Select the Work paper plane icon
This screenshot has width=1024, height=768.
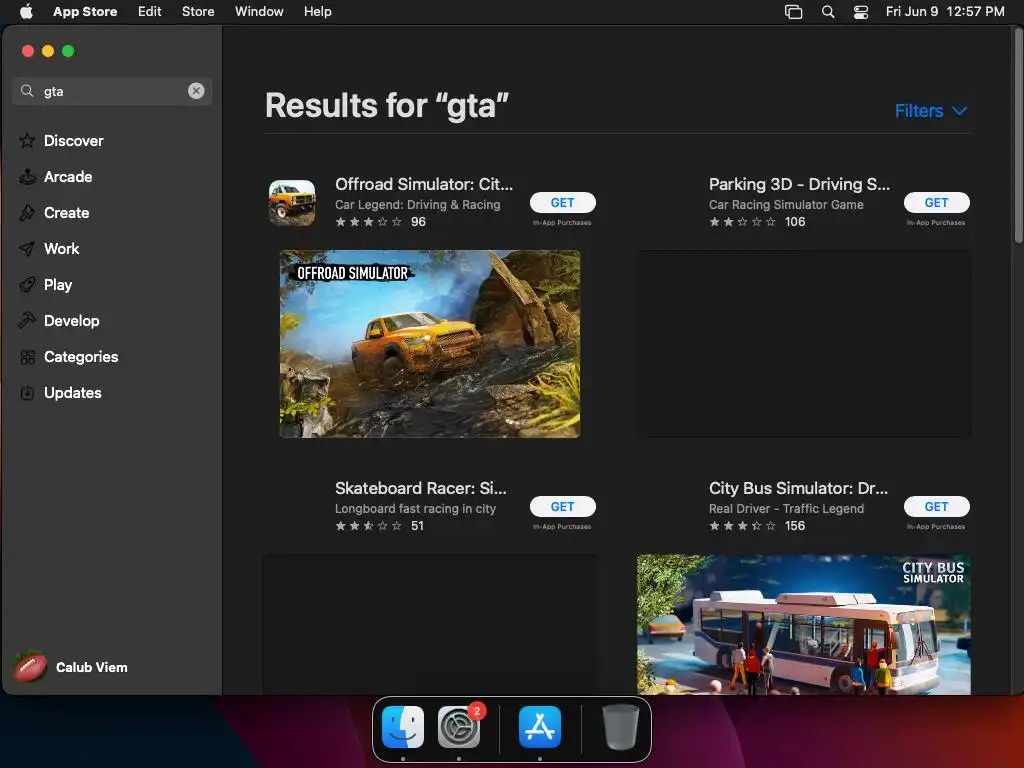point(27,249)
